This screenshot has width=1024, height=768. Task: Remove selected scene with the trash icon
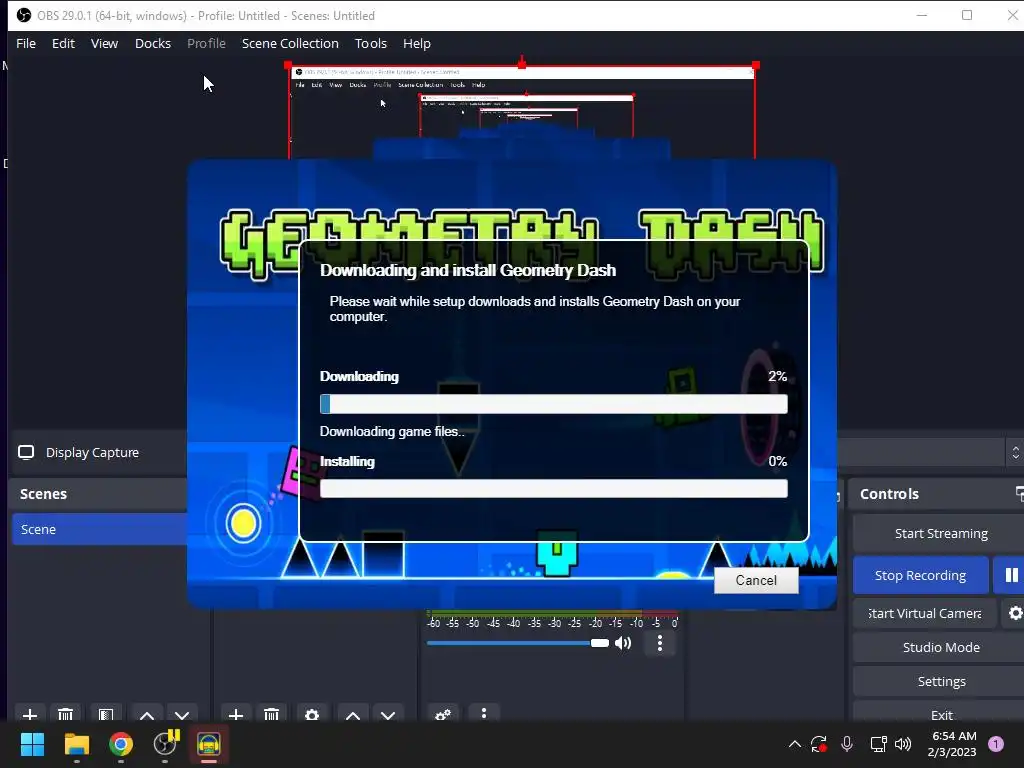[65, 714]
